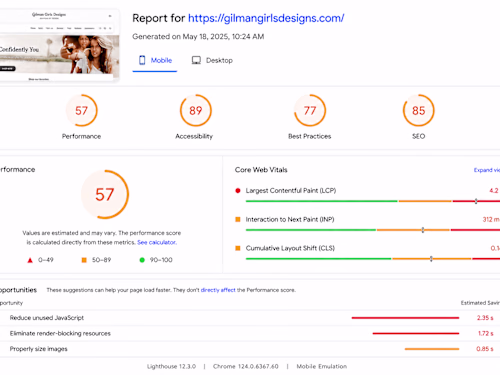Select the Accessibility score gauge 89
The width and height of the screenshot is (500, 375).
pyautogui.click(x=196, y=110)
